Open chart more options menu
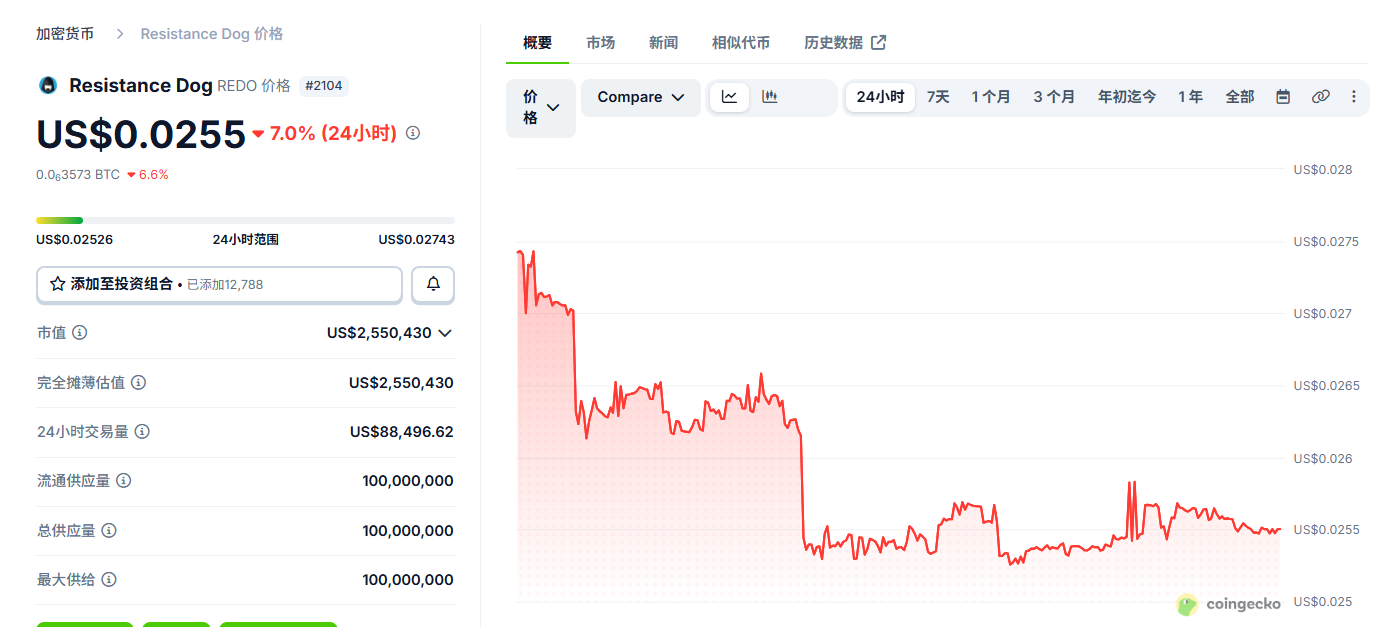 click(1354, 97)
